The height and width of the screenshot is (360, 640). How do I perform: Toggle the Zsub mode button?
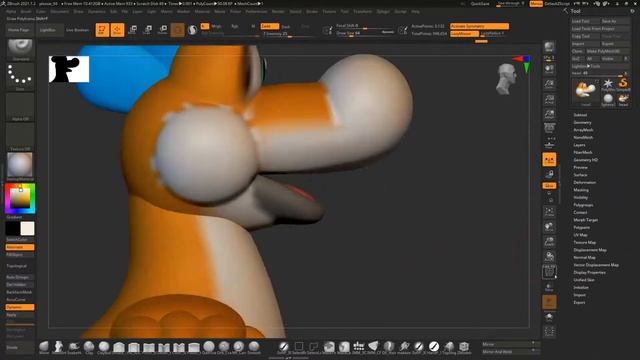click(x=286, y=27)
